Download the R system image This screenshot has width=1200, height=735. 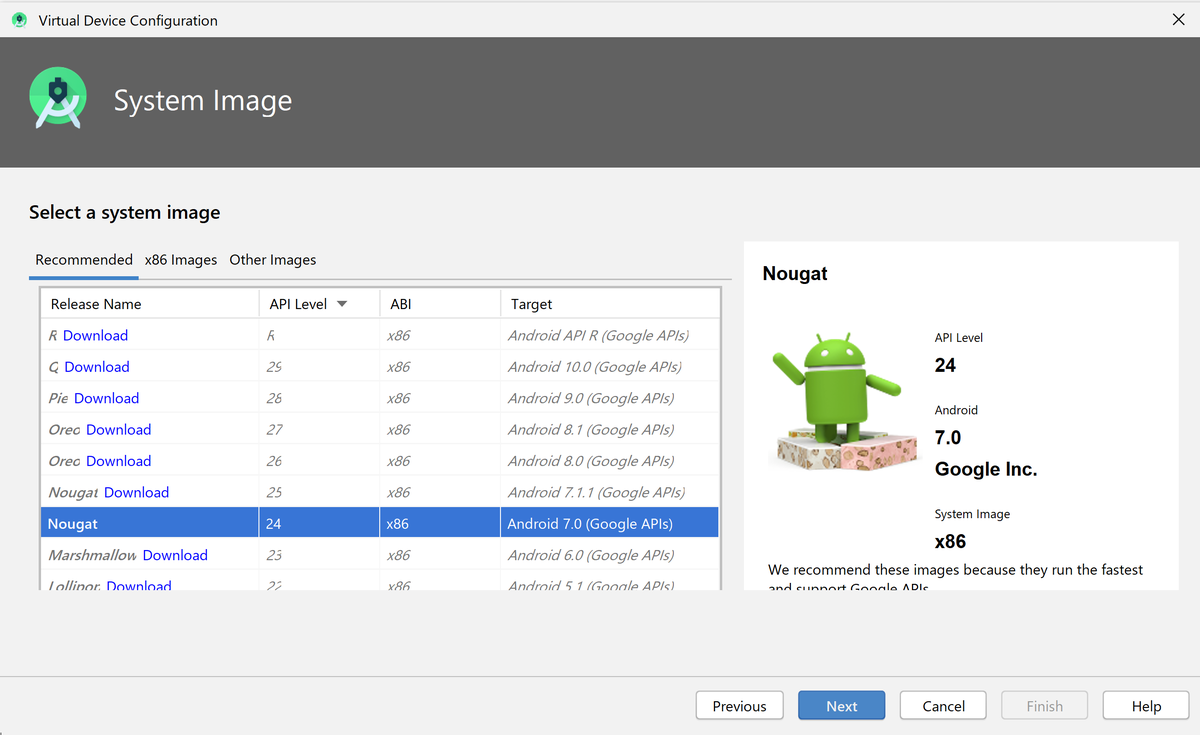point(95,334)
